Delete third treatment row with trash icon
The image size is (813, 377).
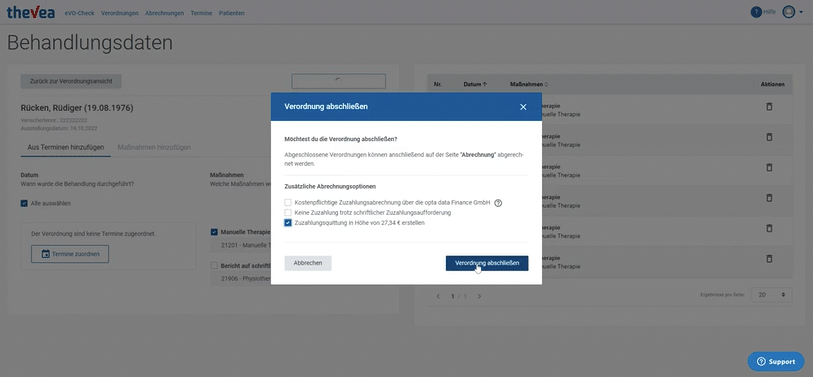(769, 167)
